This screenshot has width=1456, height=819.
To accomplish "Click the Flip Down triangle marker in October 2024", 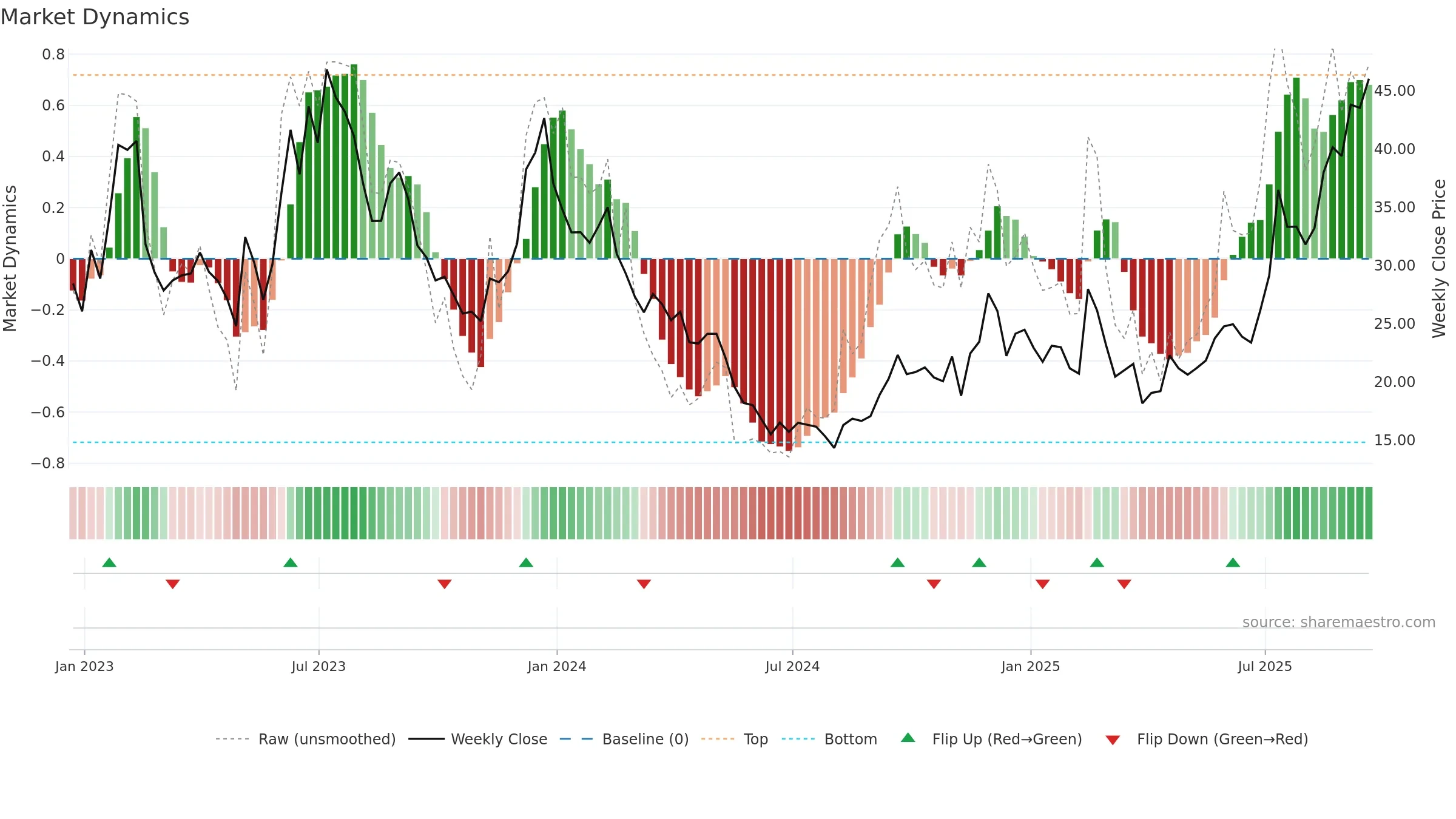I will tap(934, 584).
